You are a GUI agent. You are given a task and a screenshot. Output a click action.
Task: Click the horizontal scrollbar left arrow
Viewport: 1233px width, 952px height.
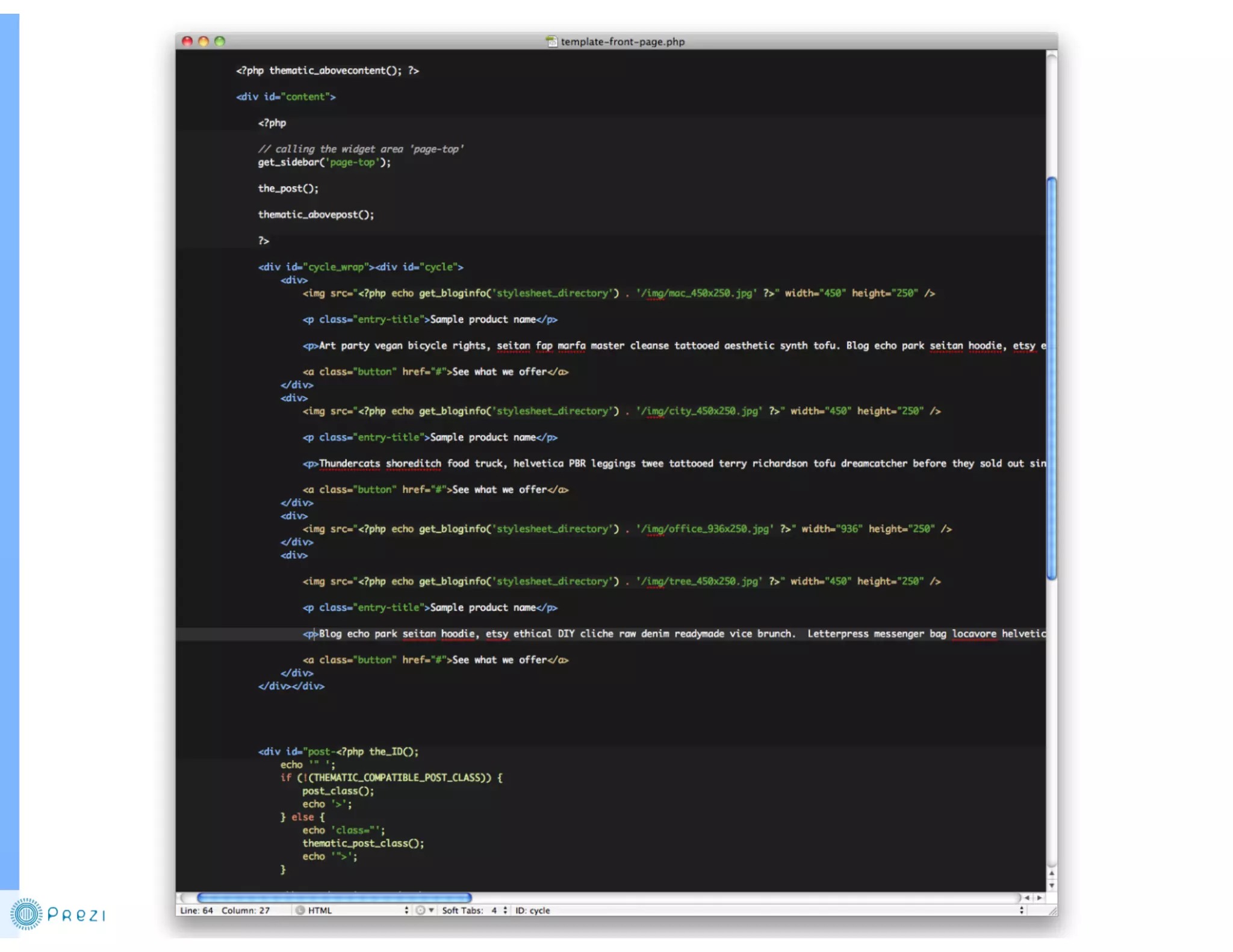click(x=1027, y=898)
